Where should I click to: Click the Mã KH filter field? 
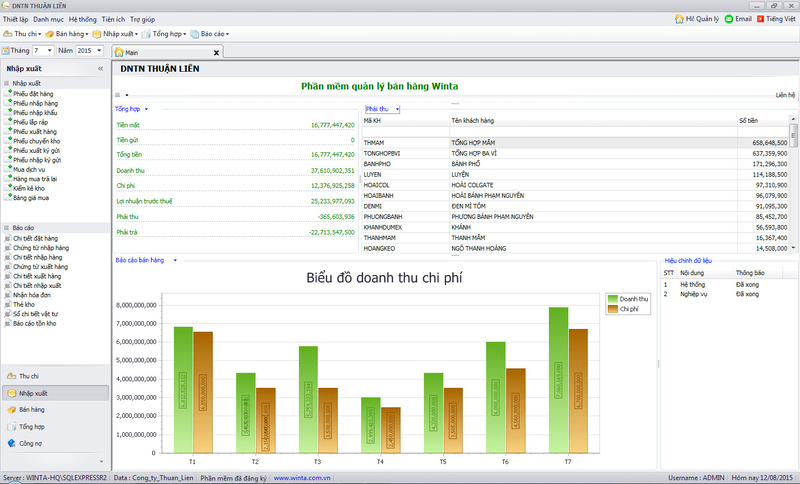406,132
